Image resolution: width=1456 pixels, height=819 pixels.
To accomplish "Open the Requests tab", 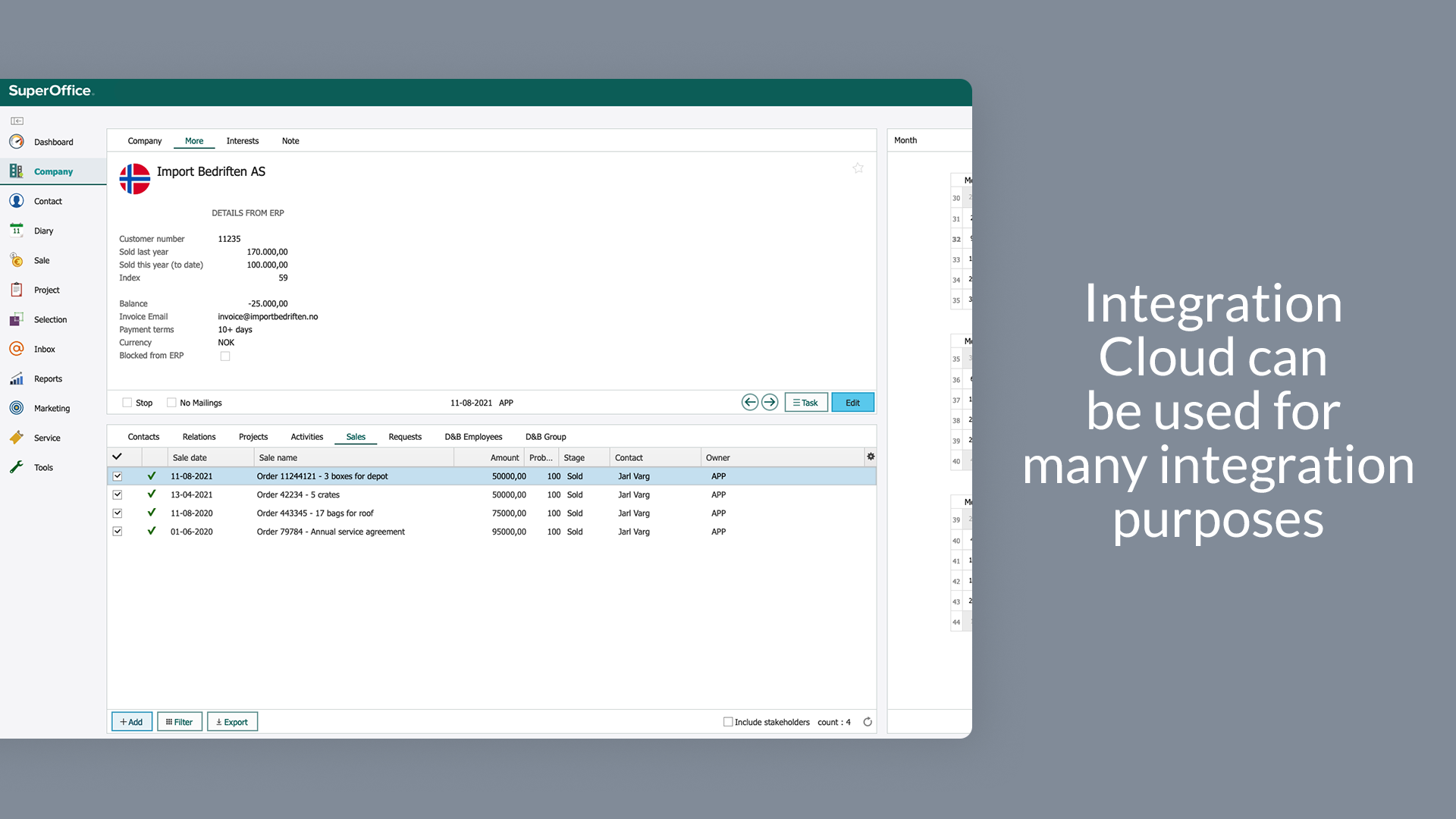I will [x=405, y=436].
